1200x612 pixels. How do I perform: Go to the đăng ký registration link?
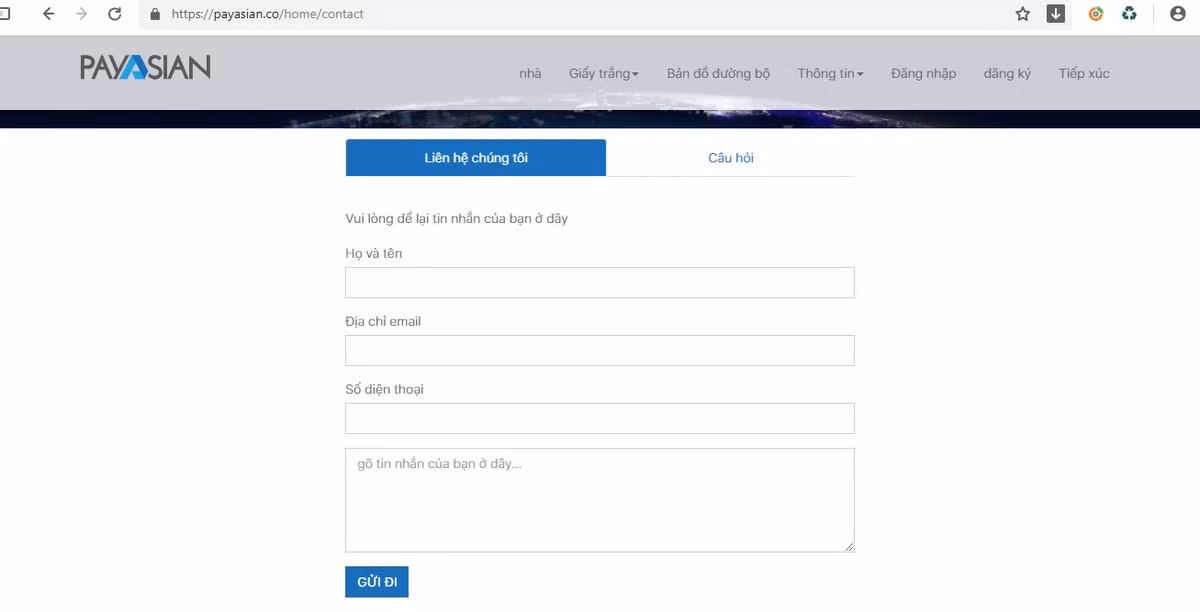pos(1007,73)
